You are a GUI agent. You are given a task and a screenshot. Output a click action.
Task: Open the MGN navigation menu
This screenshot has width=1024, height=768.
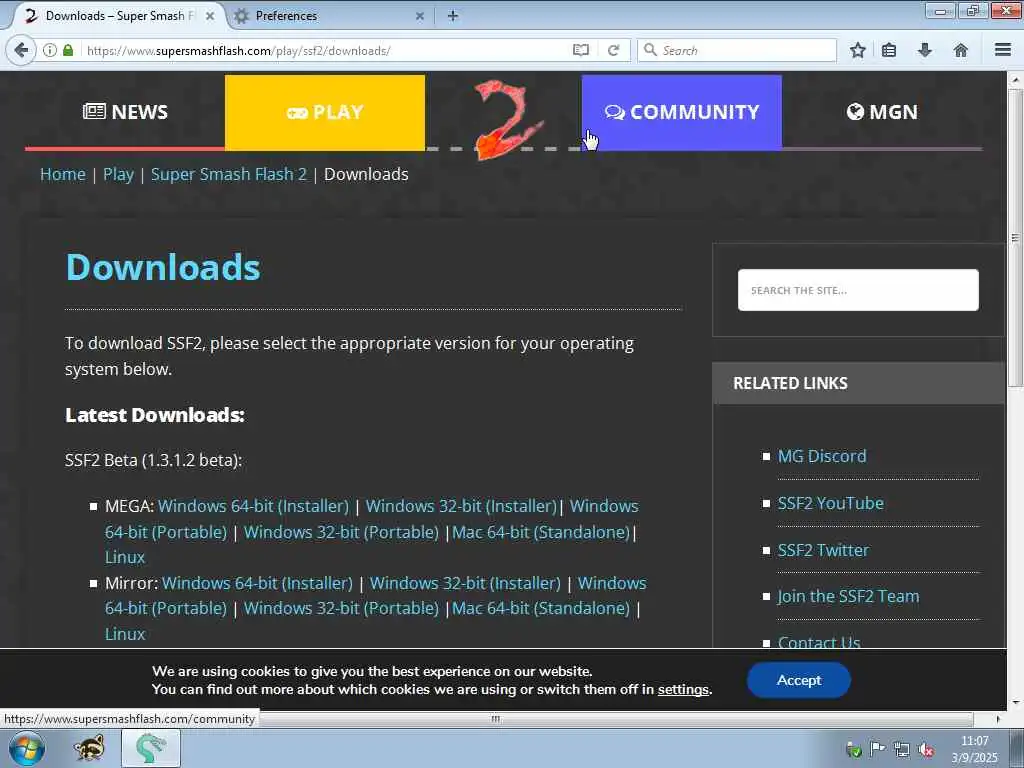tap(882, 112)
